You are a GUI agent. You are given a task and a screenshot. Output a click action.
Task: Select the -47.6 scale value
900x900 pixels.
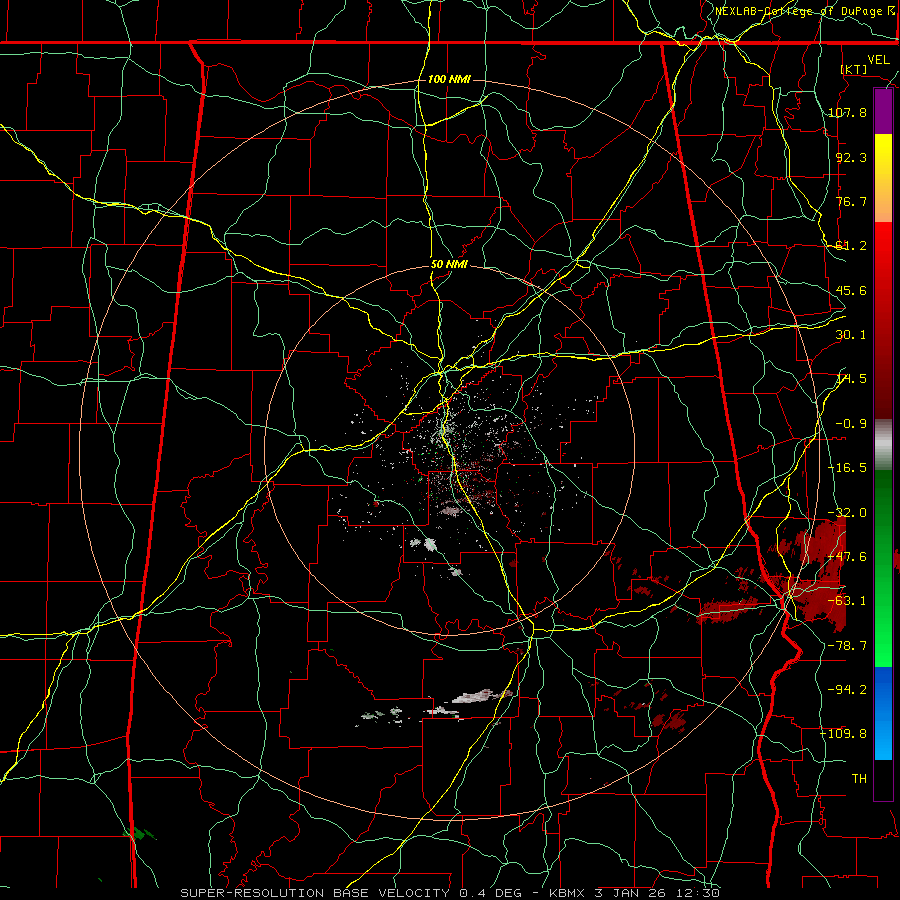[847, 556]
